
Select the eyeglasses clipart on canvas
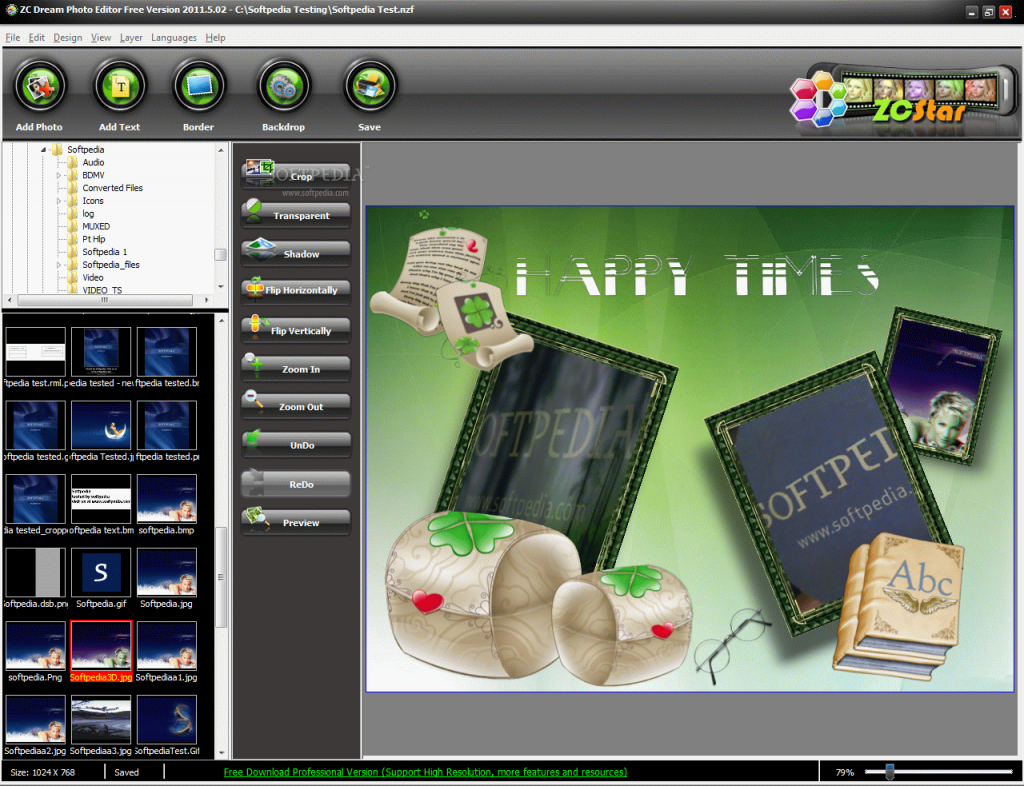click(x=731, y=645)
